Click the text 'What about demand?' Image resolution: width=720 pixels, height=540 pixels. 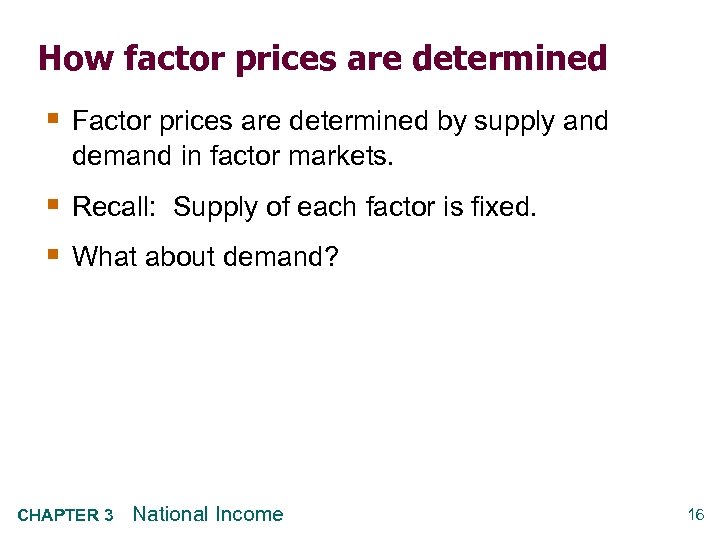(x=206, y=259)
